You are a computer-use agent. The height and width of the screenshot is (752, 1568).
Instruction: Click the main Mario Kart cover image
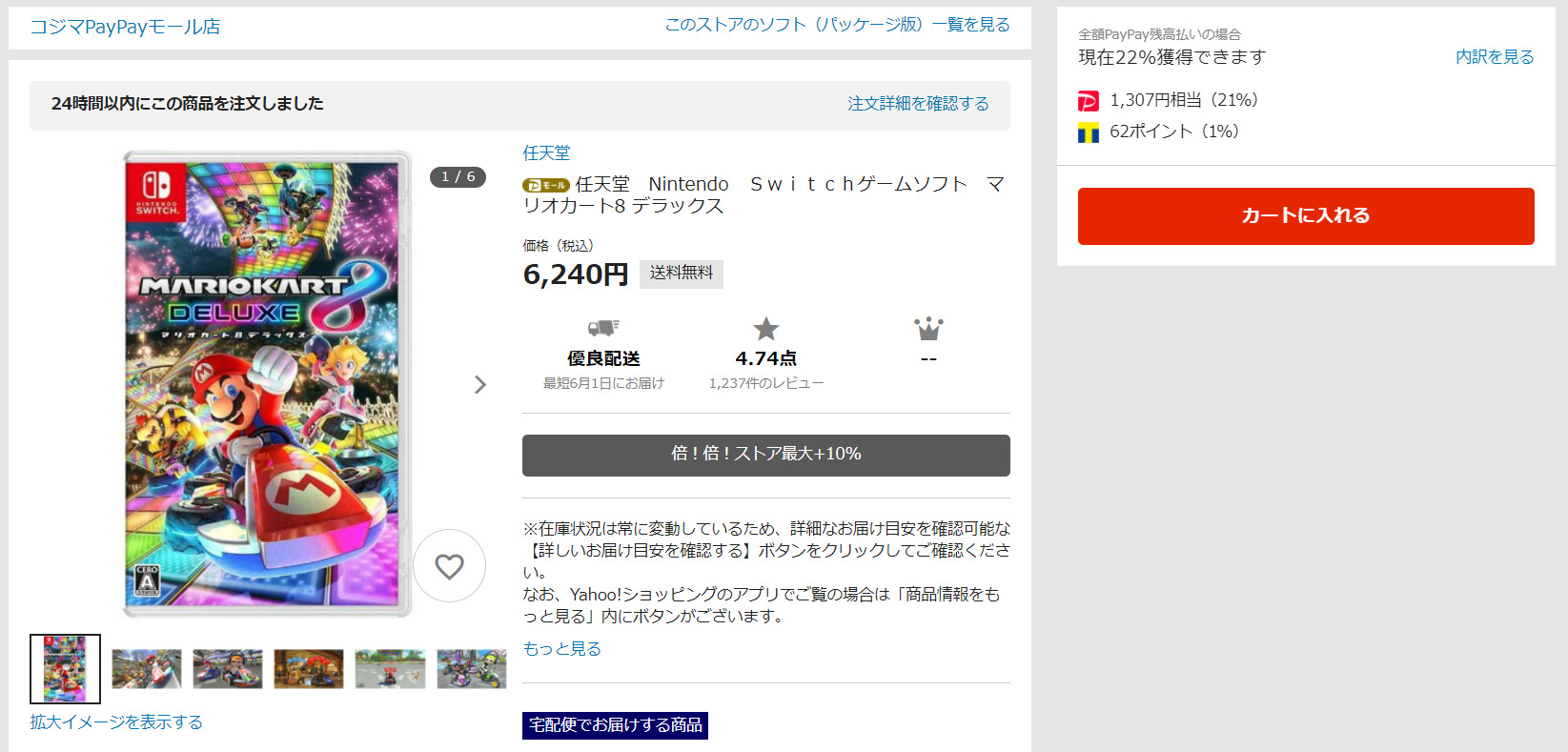click(x=267, y=384)
